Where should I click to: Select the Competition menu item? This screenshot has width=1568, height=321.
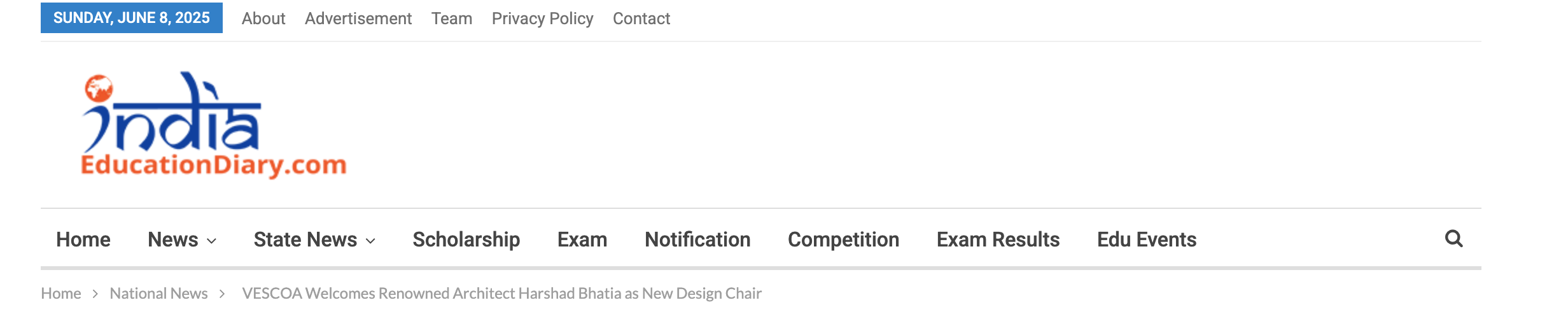(x=843, y=239)
